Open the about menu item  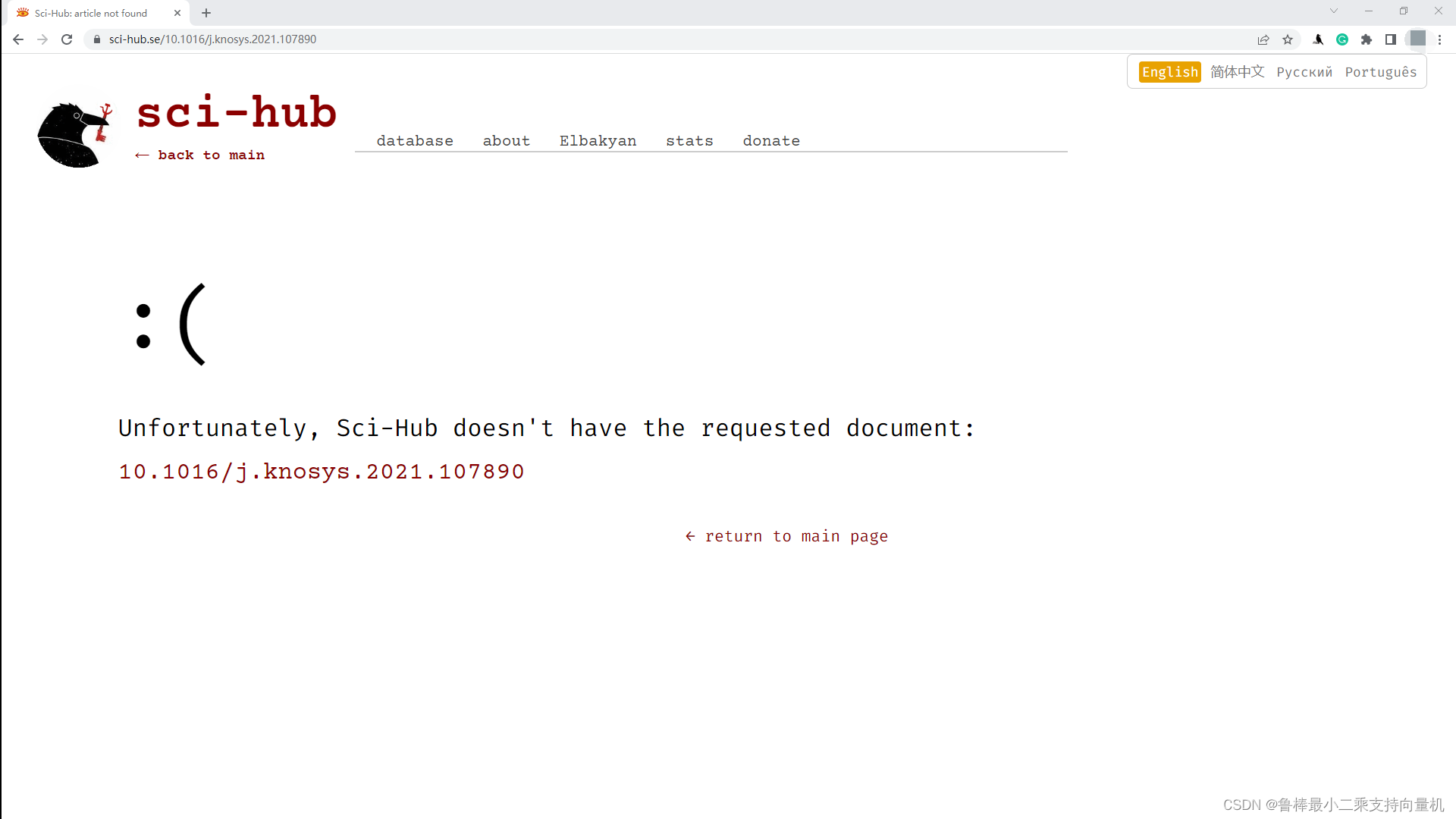coord(507,140)
